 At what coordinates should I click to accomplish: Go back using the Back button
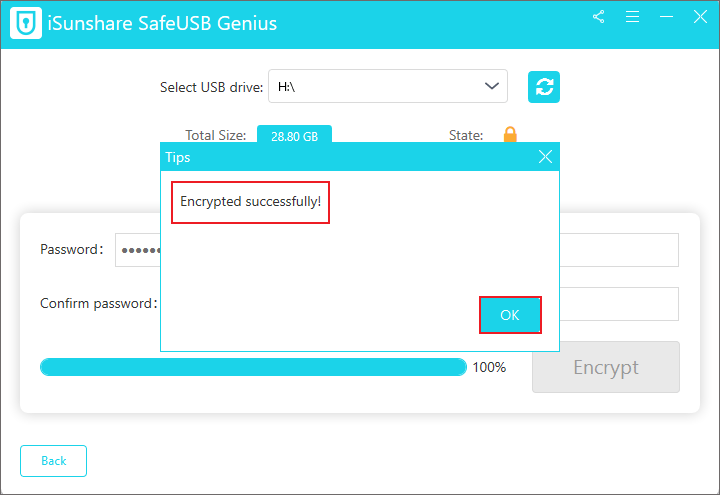tap(53, 461)
